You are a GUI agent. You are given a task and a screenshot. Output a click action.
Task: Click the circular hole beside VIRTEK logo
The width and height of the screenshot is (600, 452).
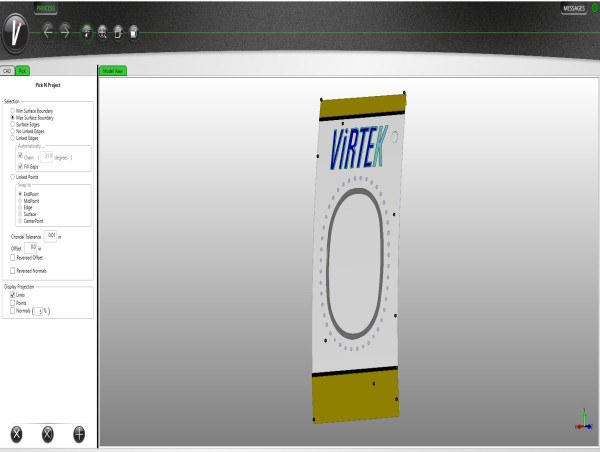394,137
